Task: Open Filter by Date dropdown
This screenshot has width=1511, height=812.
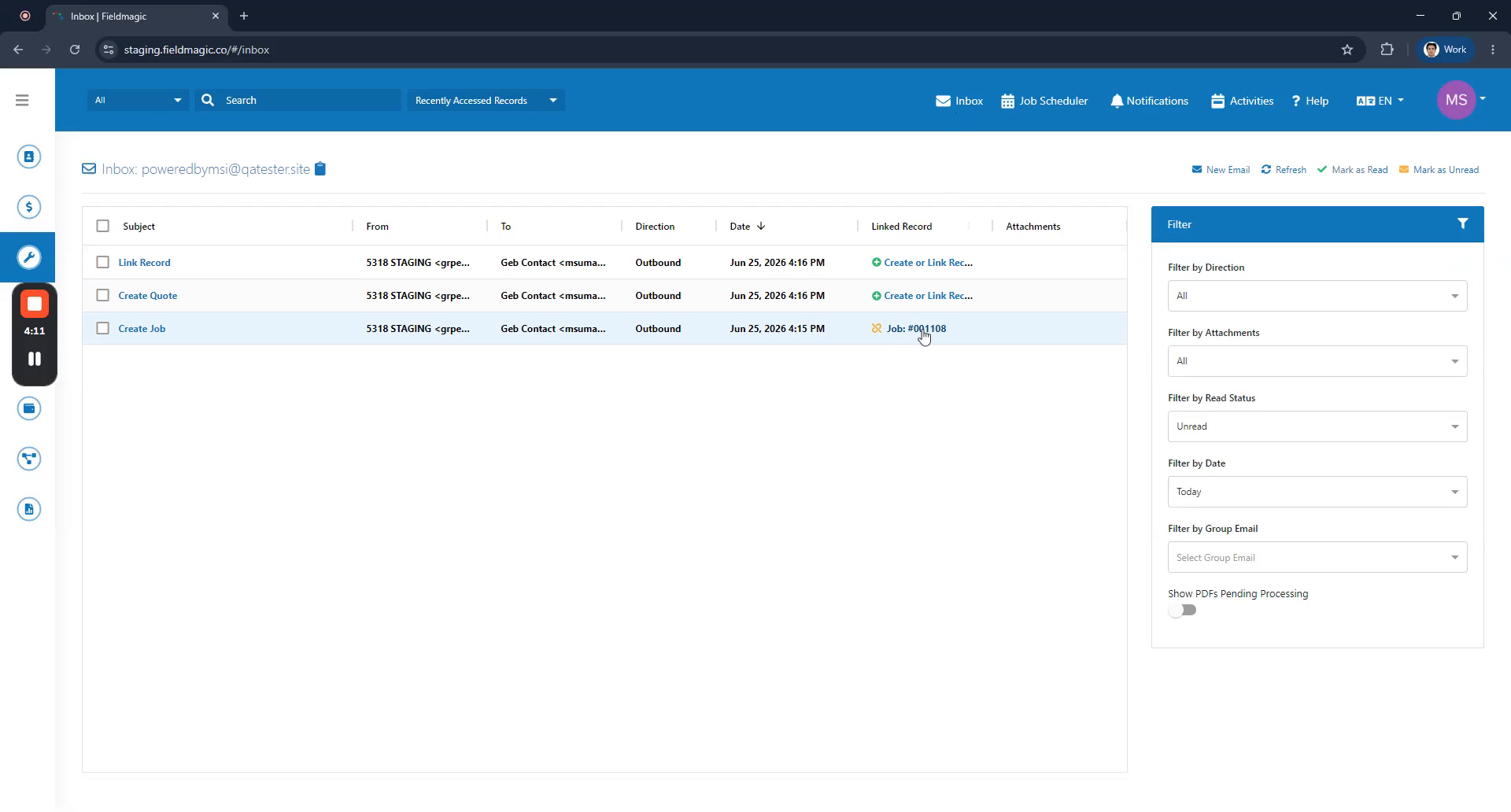Action: 1317,492
